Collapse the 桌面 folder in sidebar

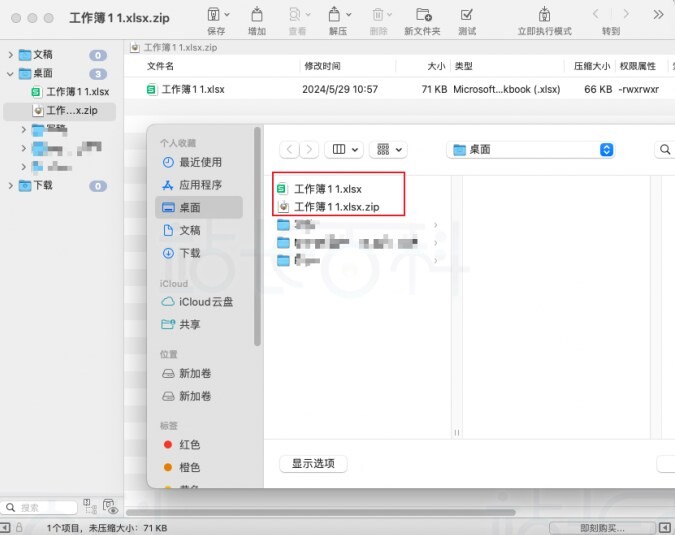(x=11, y=74)
